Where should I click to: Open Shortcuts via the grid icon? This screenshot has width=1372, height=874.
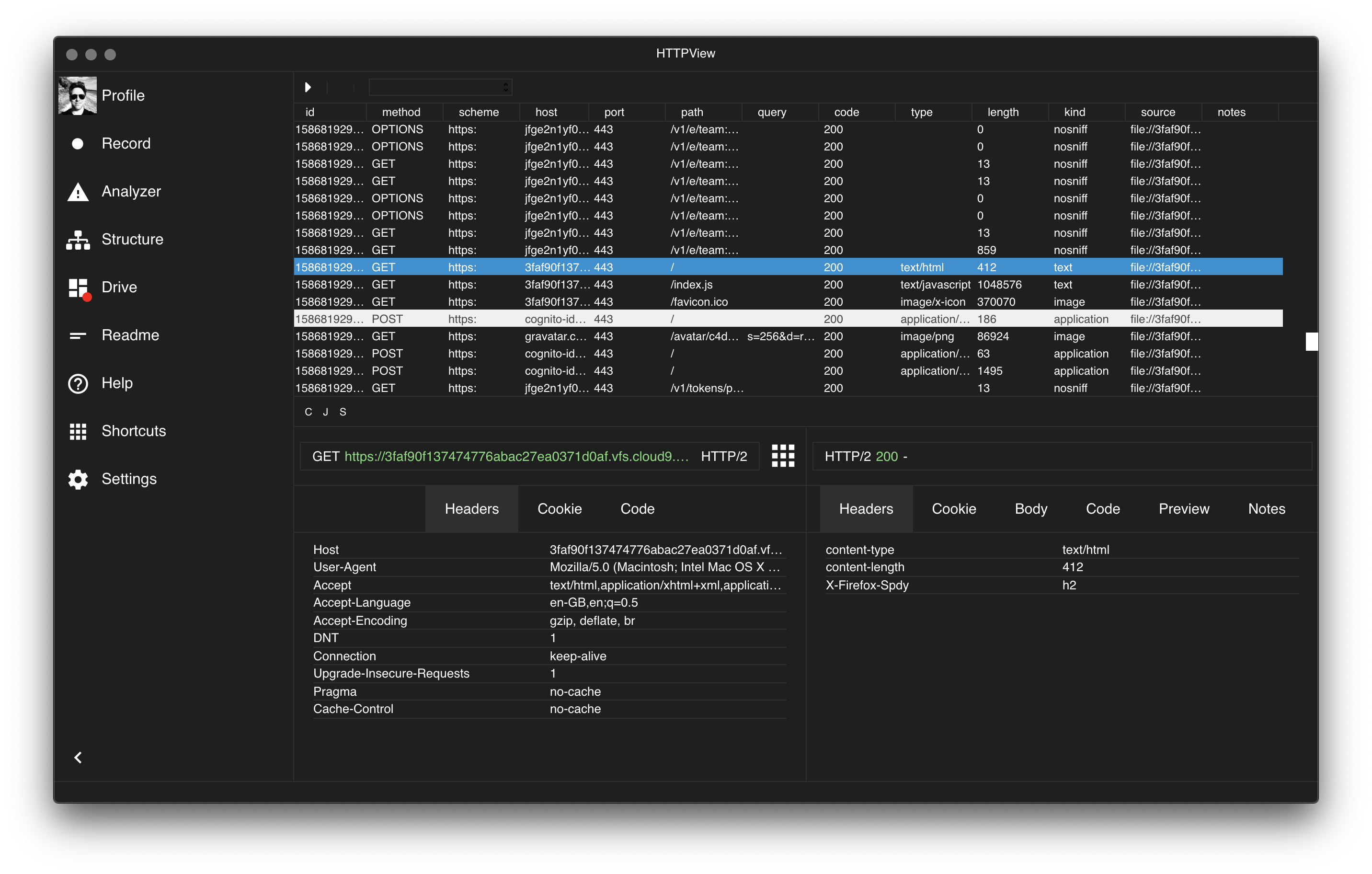78,431
